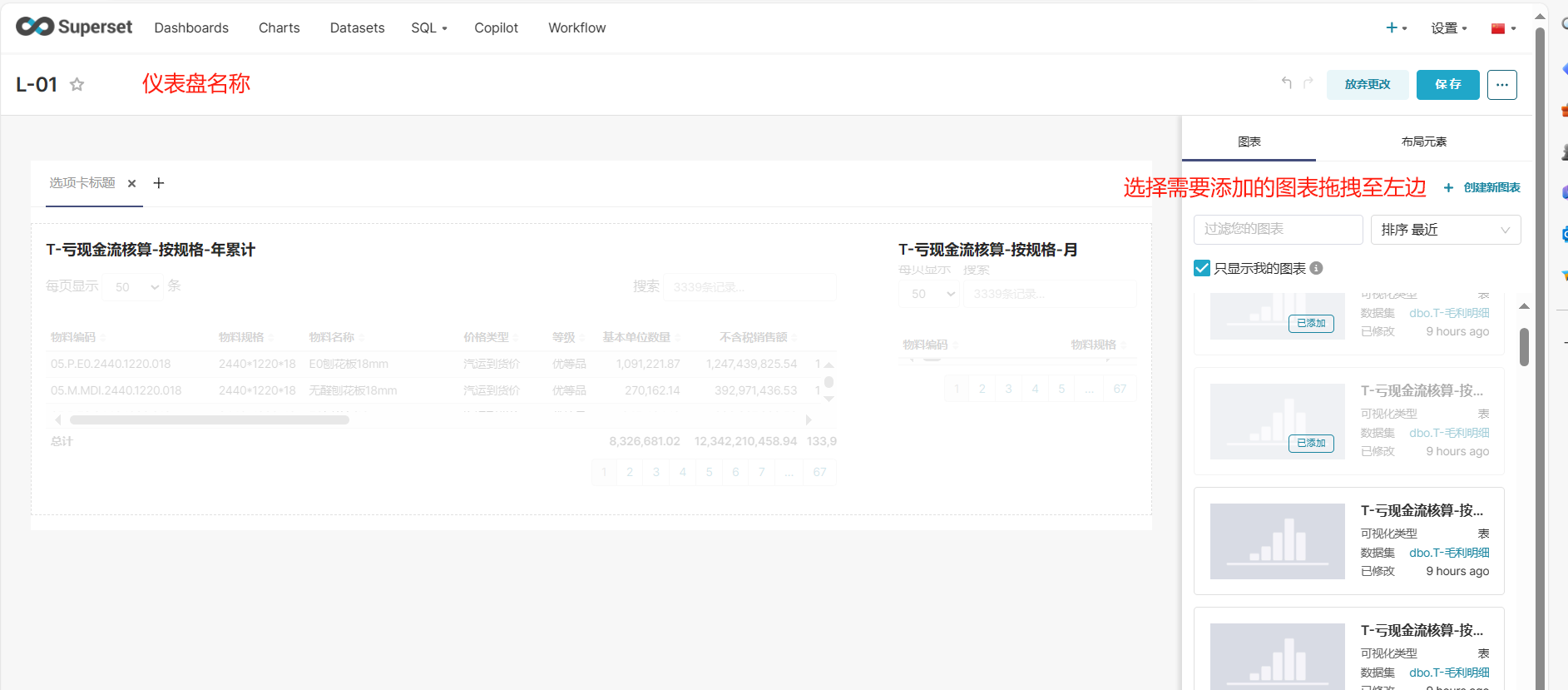Jump to last page 67 in 按规格-月 table
The image size is (1568, 690).
[1120, 389]
